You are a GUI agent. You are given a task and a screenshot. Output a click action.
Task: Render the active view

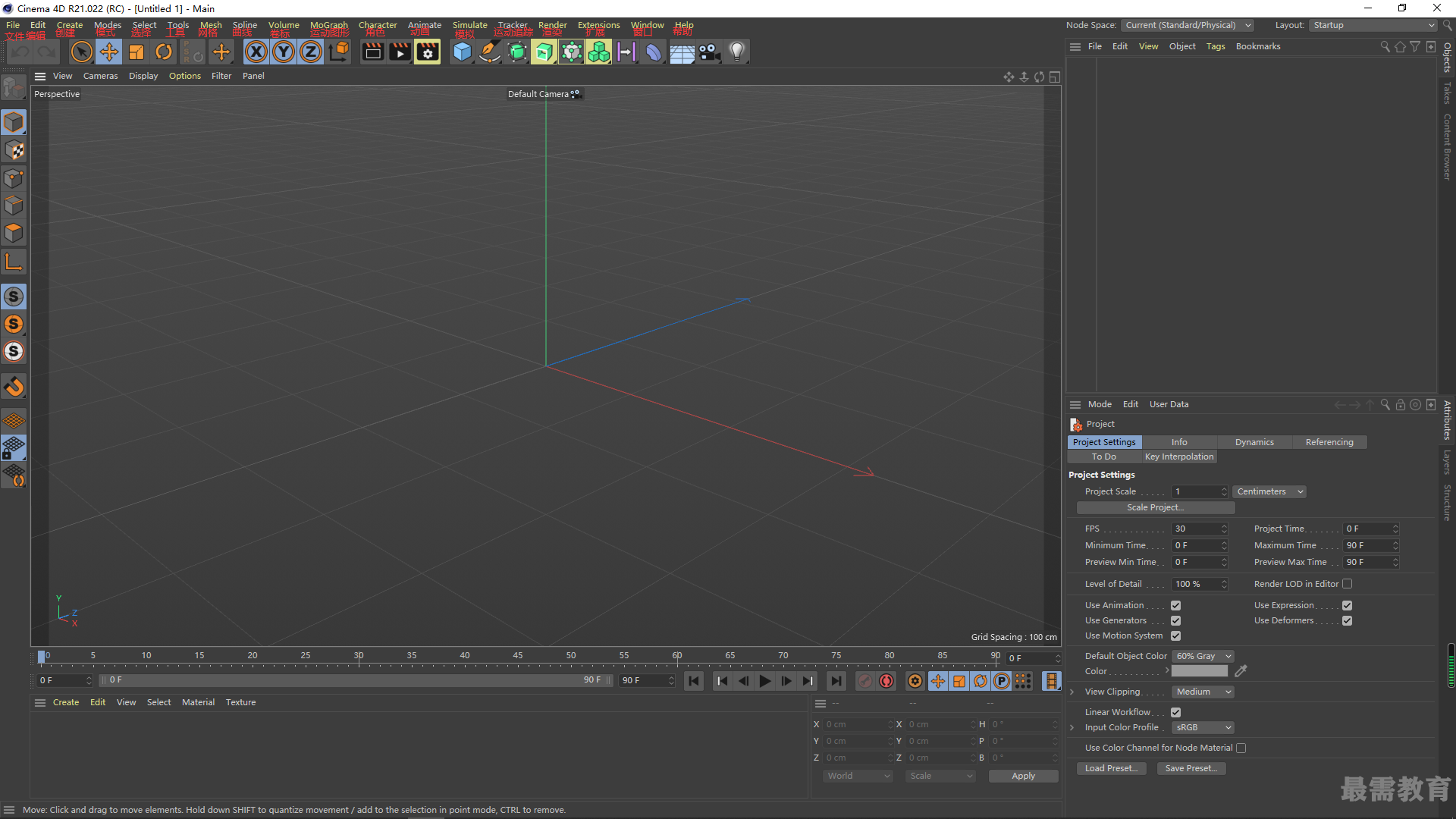point(372,52)
